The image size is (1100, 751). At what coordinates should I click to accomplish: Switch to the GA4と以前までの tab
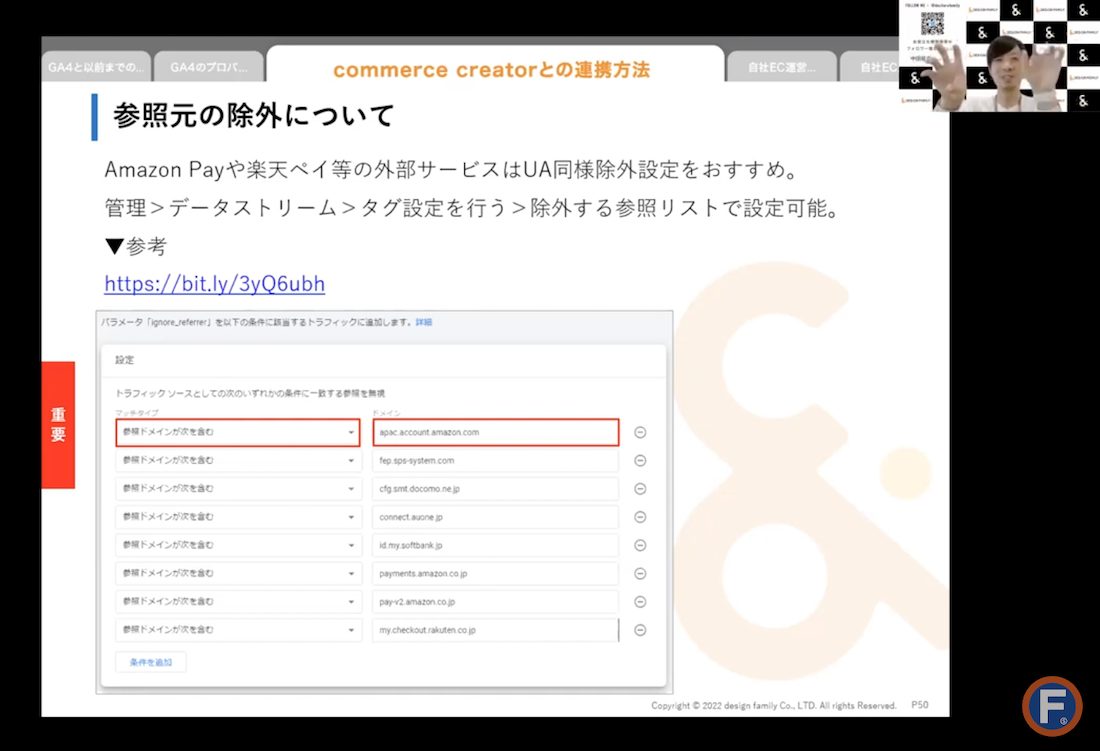click(96, 67)
